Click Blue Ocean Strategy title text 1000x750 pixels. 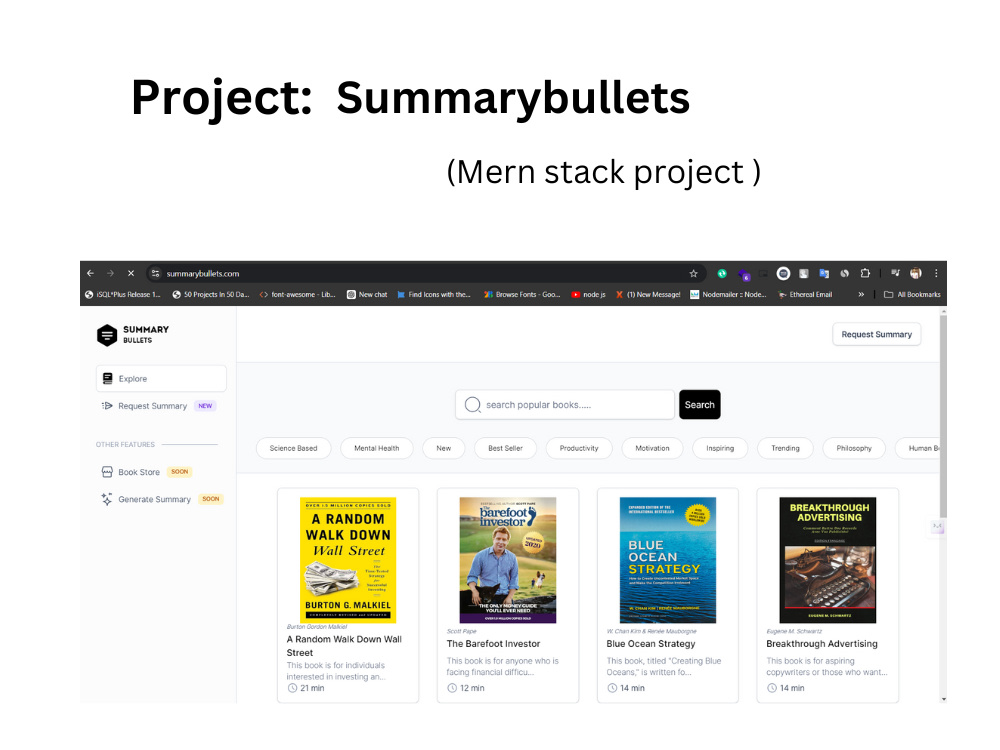(x=651, y=643)
